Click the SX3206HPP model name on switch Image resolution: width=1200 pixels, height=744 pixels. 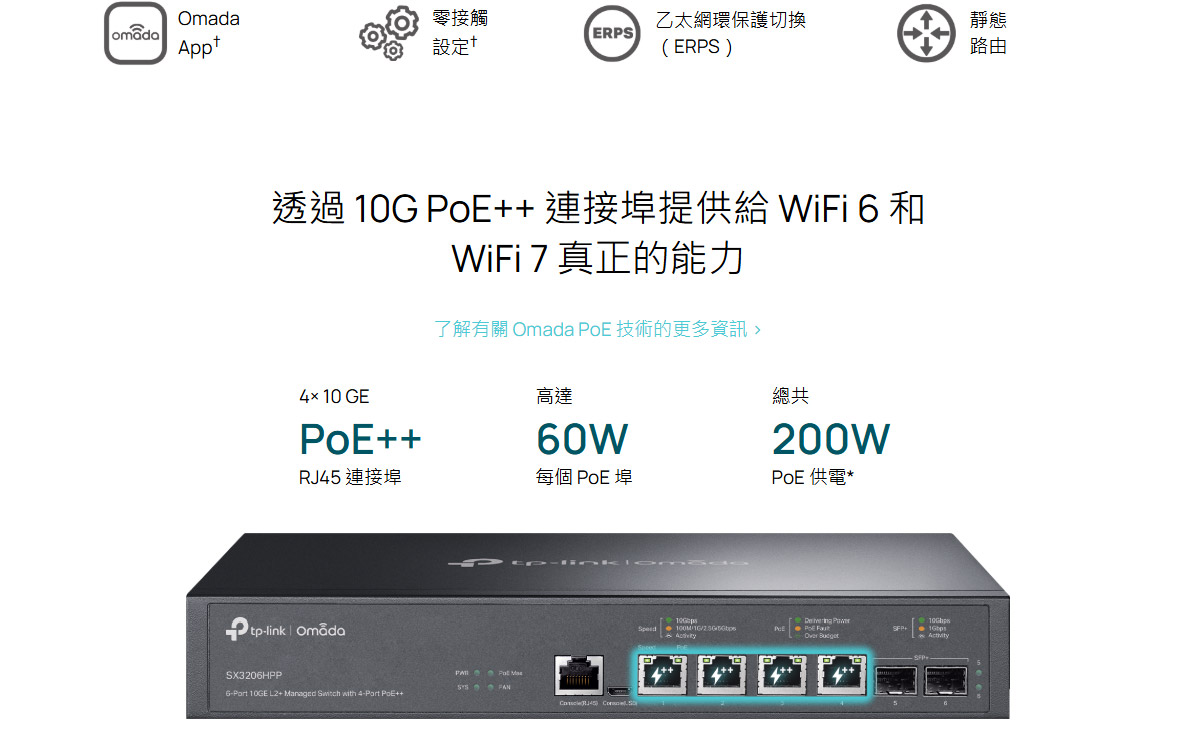[x=254, y=676]
